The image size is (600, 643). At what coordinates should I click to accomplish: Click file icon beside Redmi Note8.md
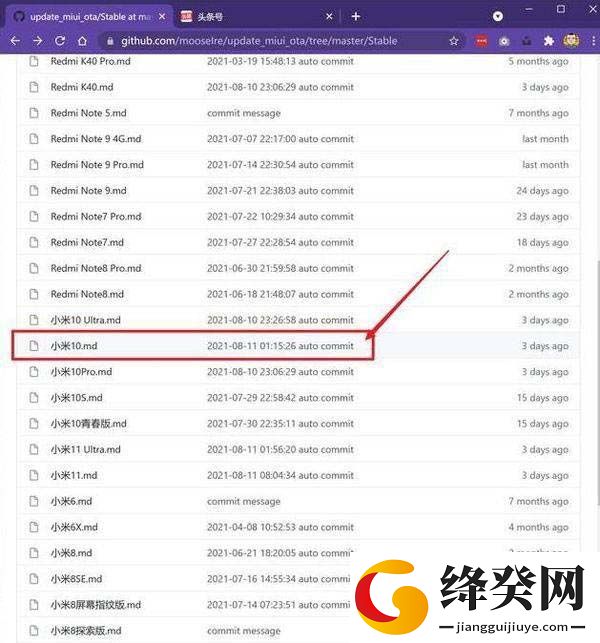coord(34,294)
